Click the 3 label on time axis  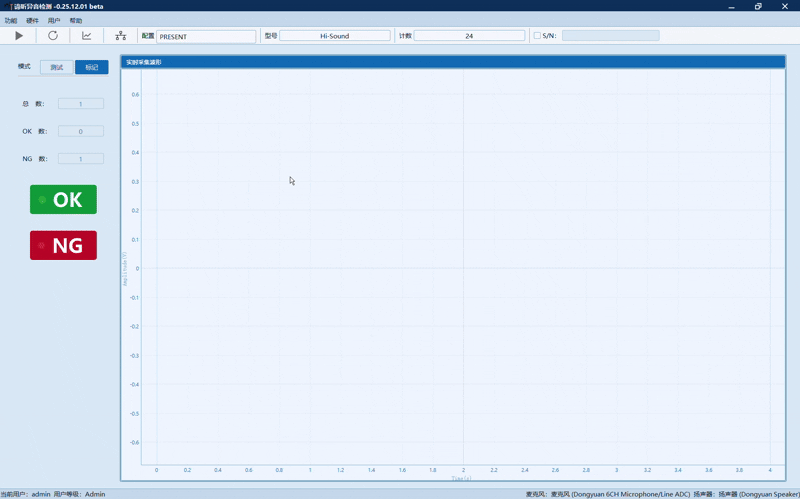616,470
